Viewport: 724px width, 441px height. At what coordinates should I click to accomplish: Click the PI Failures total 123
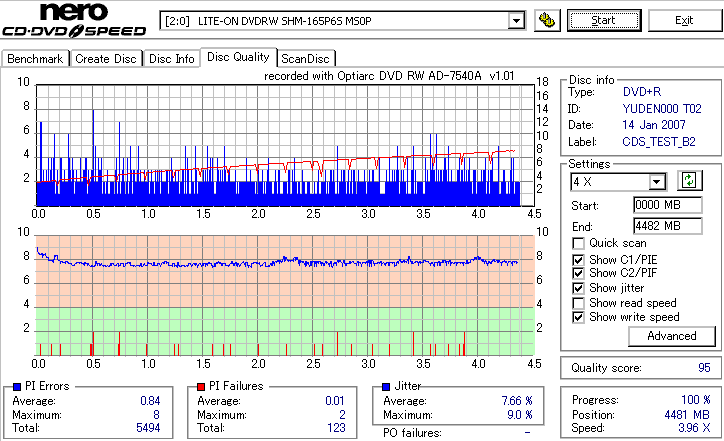[336, 428]
